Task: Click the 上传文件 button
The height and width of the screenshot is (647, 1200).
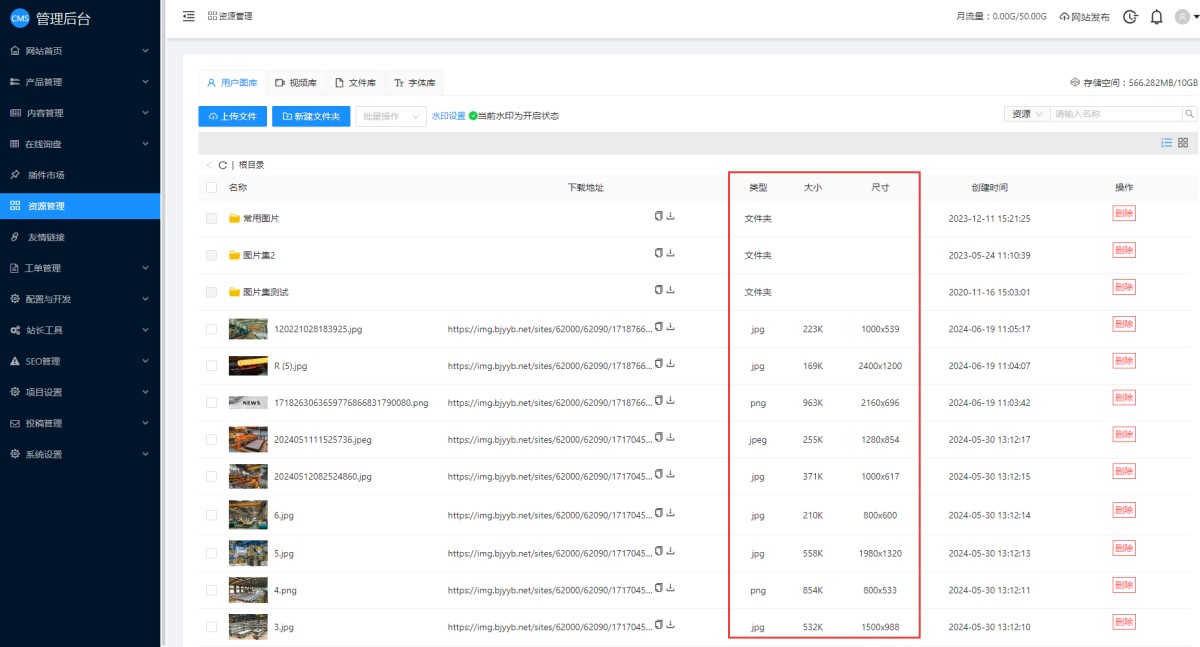Action: point(232,116)
